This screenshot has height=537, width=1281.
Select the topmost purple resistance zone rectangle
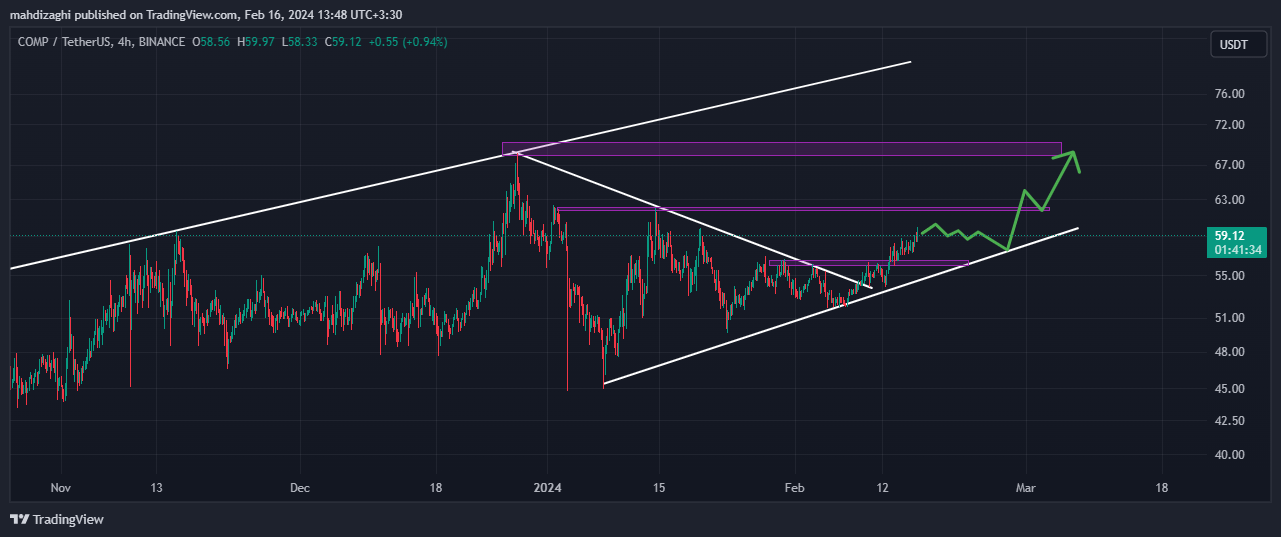(x=781, y=149)
